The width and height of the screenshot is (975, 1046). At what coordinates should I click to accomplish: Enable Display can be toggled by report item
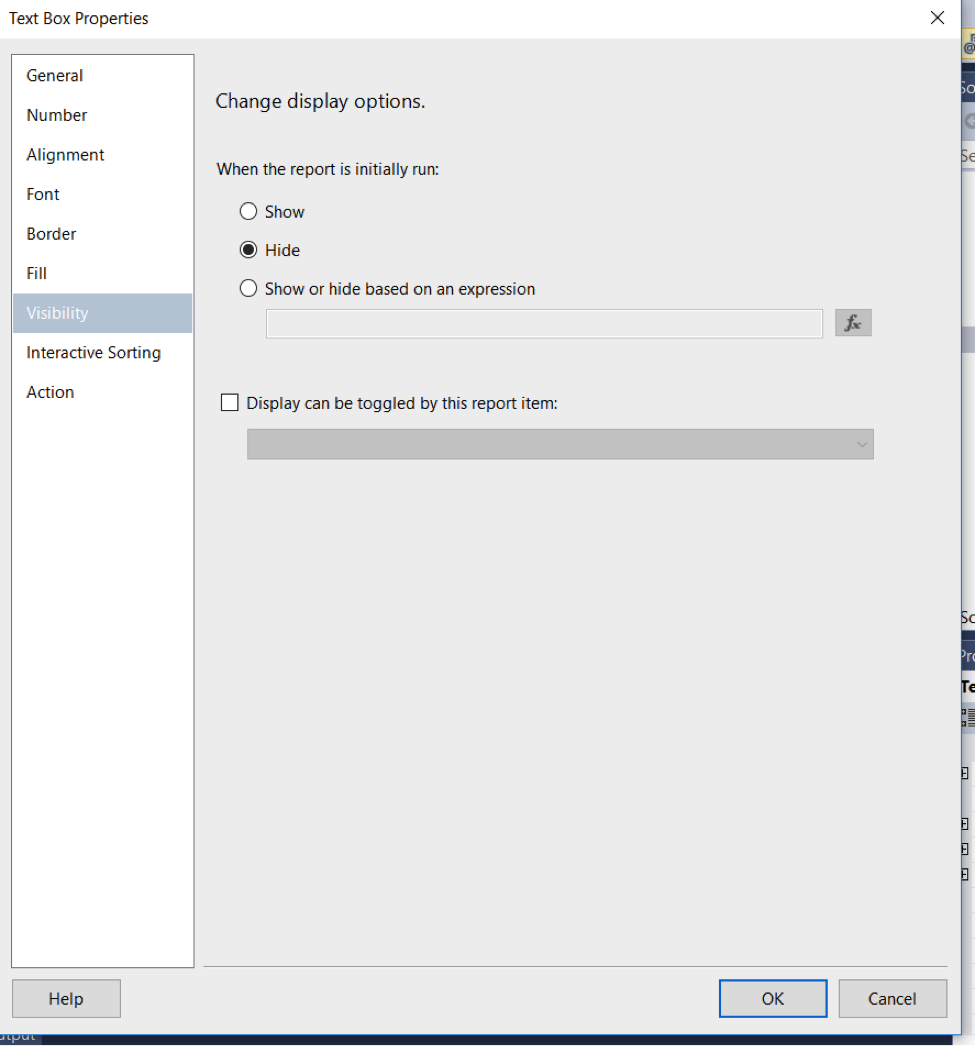pyautogui.click(x=229, y=403)
